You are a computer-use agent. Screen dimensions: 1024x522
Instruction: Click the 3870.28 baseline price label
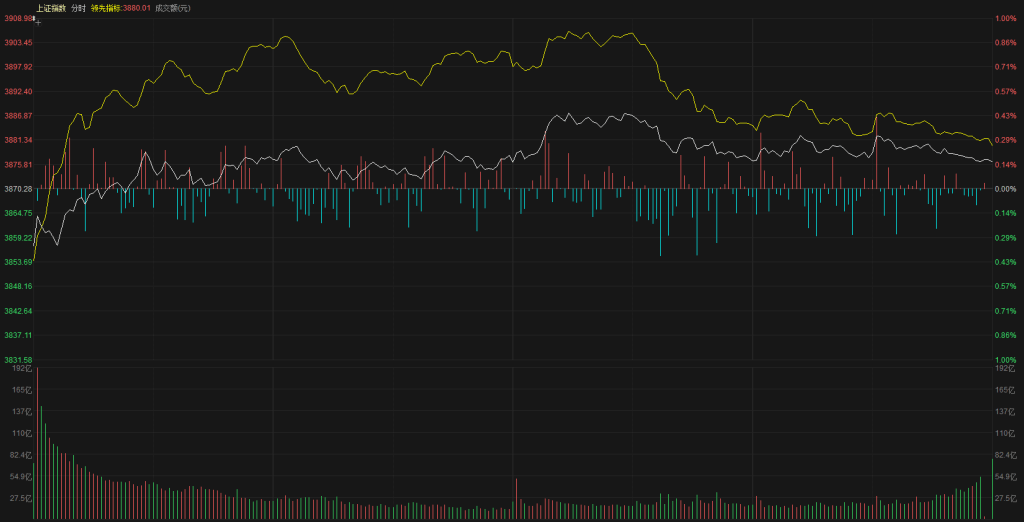click(x=17, y=189)
